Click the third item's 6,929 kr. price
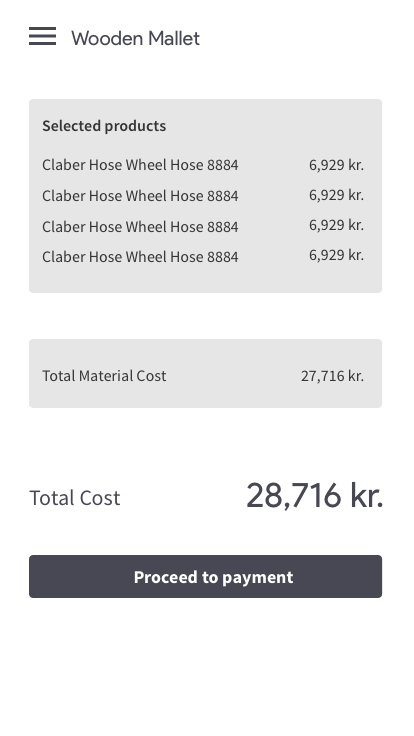This screenshot has width=414, height=736. pos(336,225)
